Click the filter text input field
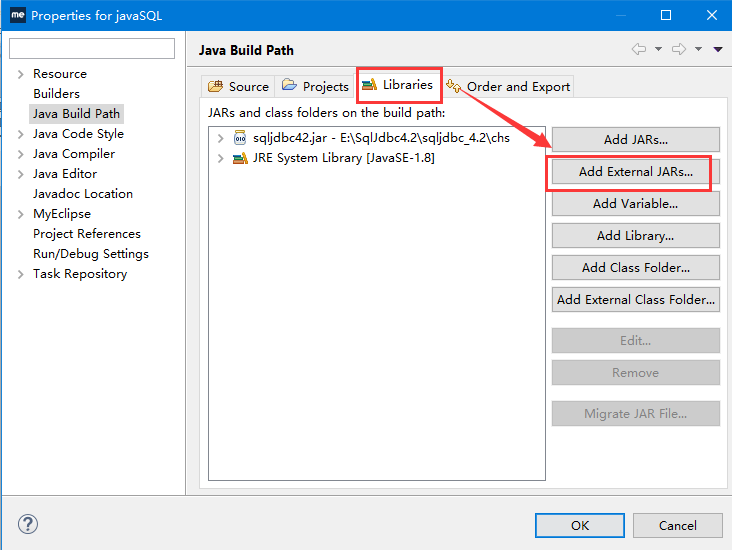Screen dimensions: 732x550 [x=92, y=49]
